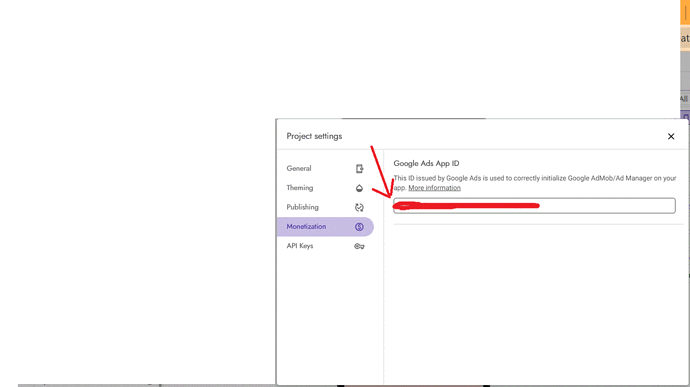The width and height of the screenshot is (690, 387).
Task: Click the API Keys key icon
Action: [359, 246]
